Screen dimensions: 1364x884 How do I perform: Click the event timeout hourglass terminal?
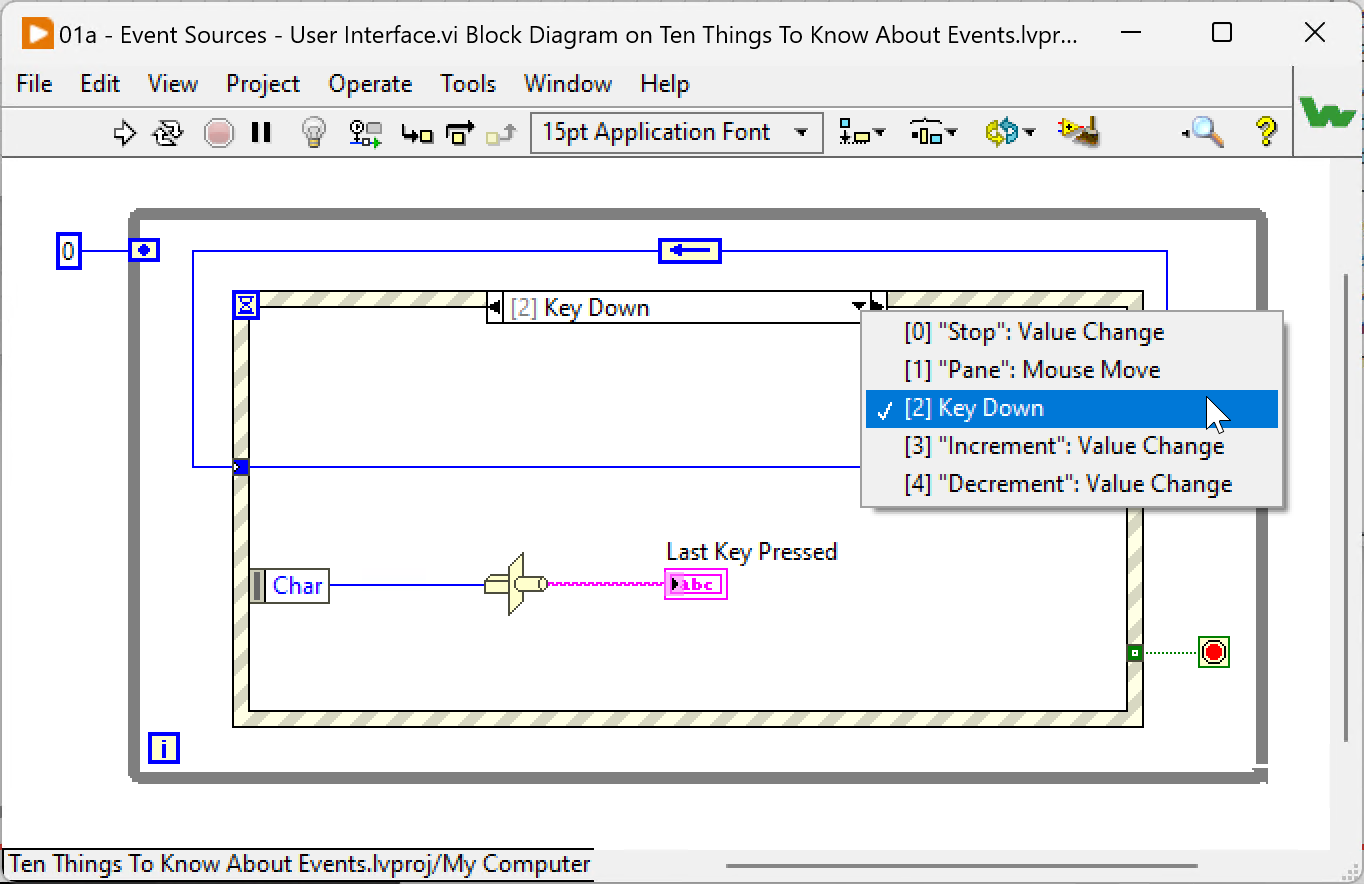(245, 304)
